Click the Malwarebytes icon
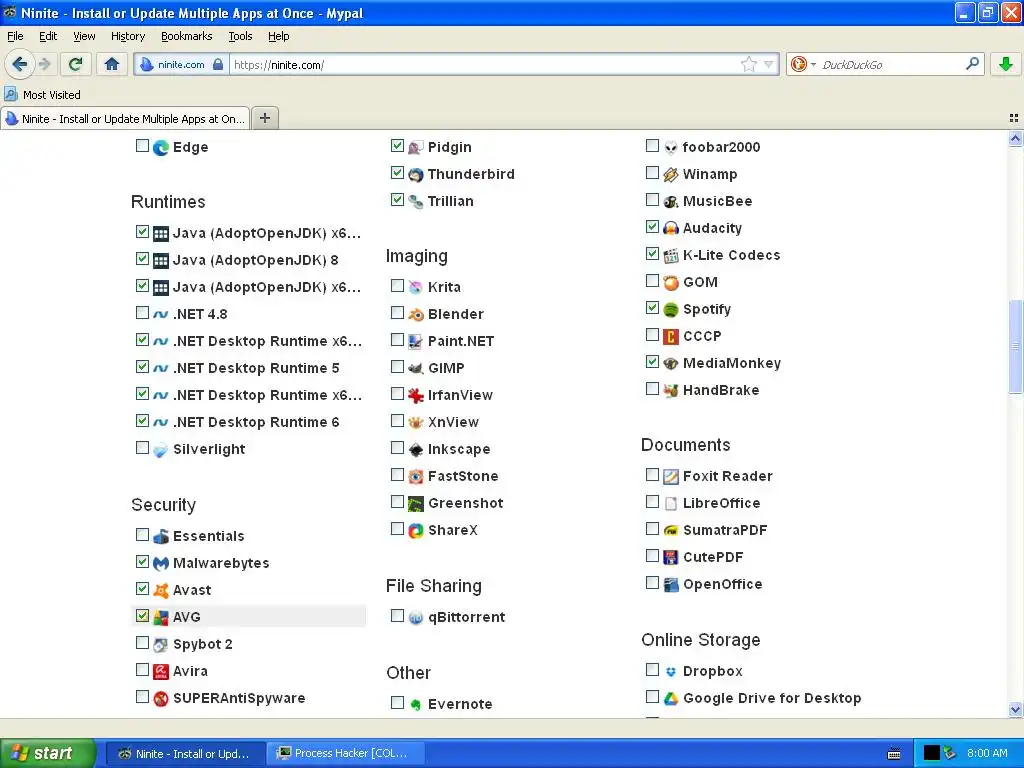Viewport: 1024px width, 768px height. [x=161, y=563]
